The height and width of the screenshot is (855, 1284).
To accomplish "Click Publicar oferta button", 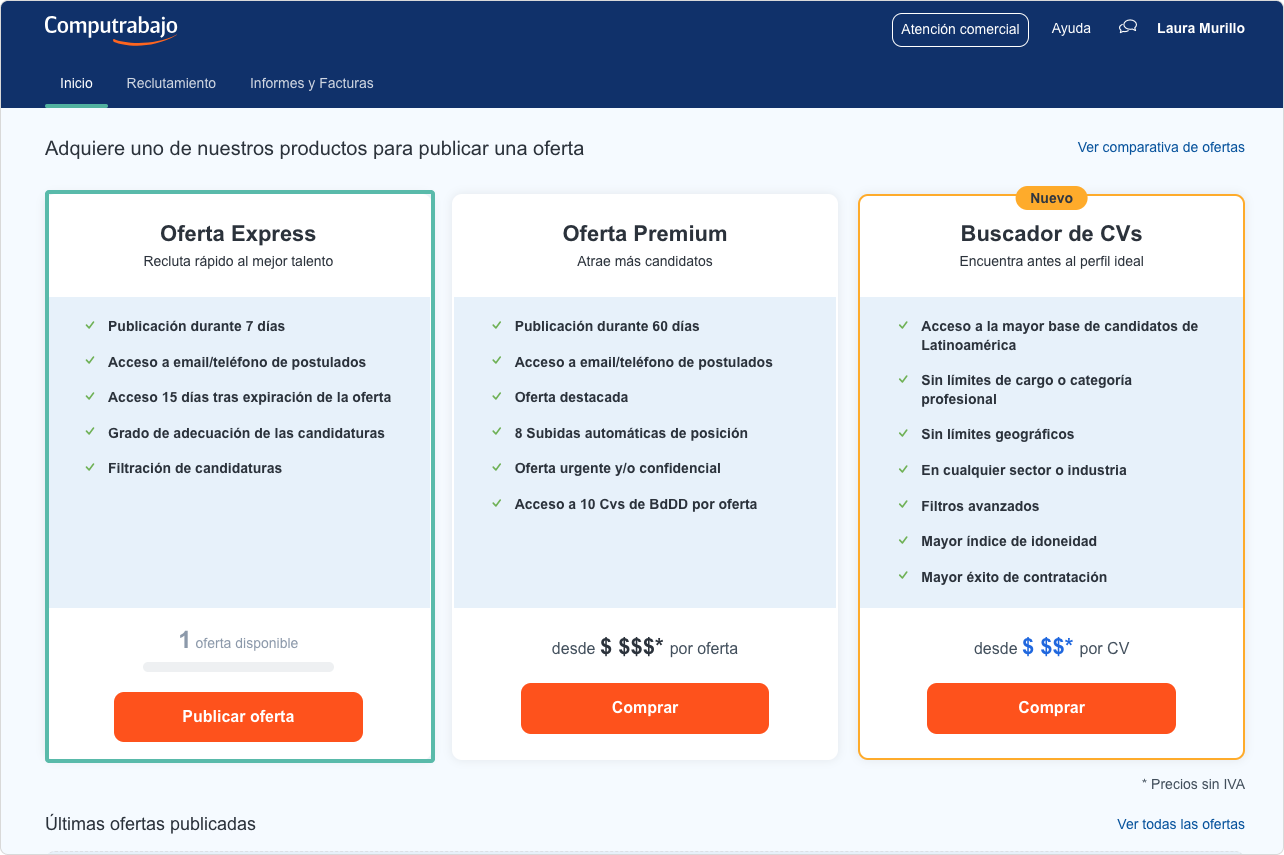I will pyautogui.click(x=238, y=716).
